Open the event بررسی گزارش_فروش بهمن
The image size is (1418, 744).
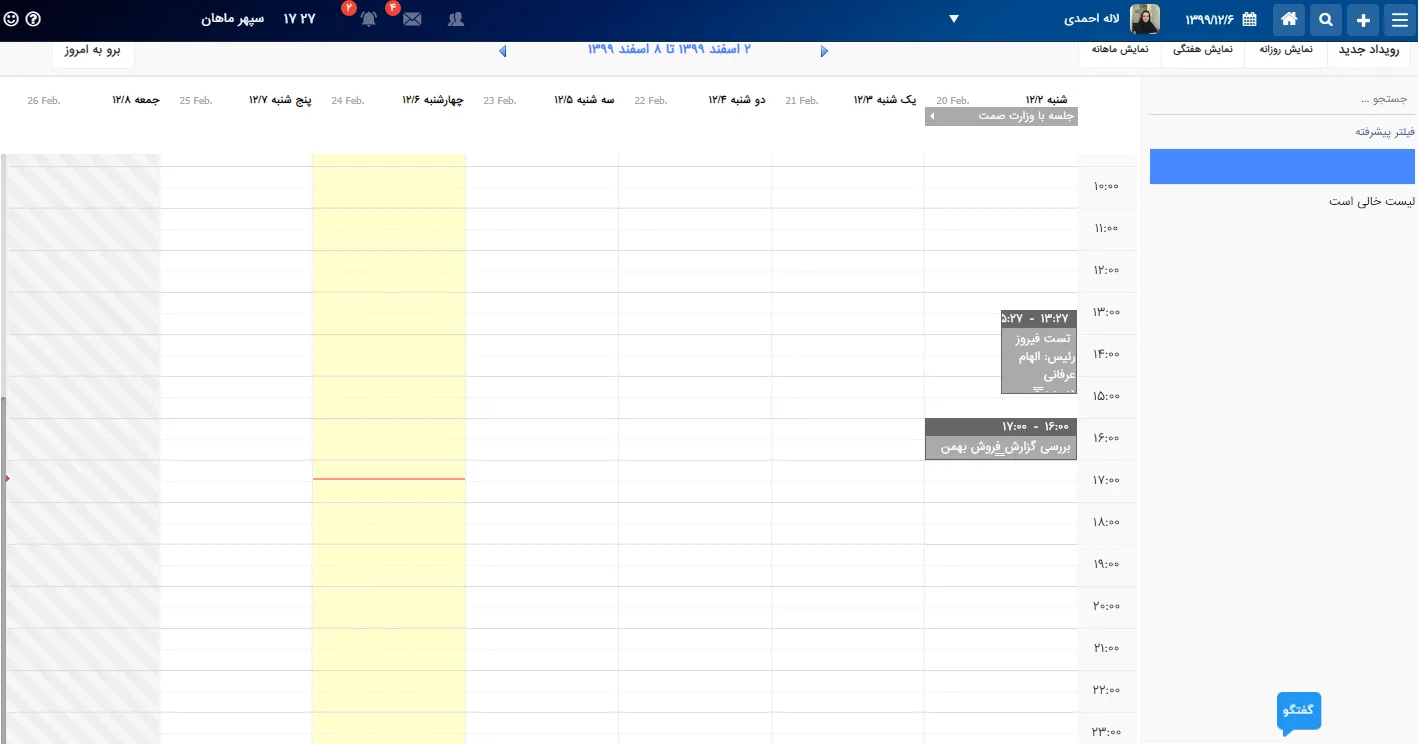click(x=1001, y=439)
